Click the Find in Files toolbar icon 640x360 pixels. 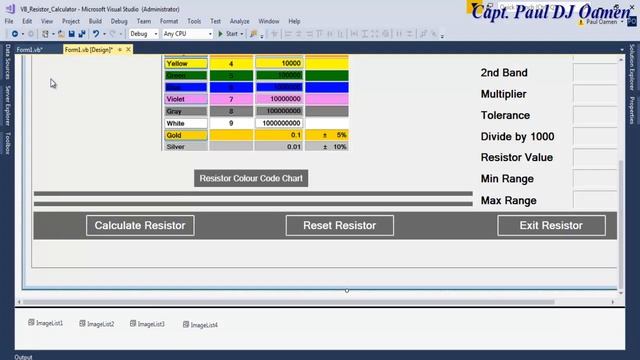pos(253,34)
